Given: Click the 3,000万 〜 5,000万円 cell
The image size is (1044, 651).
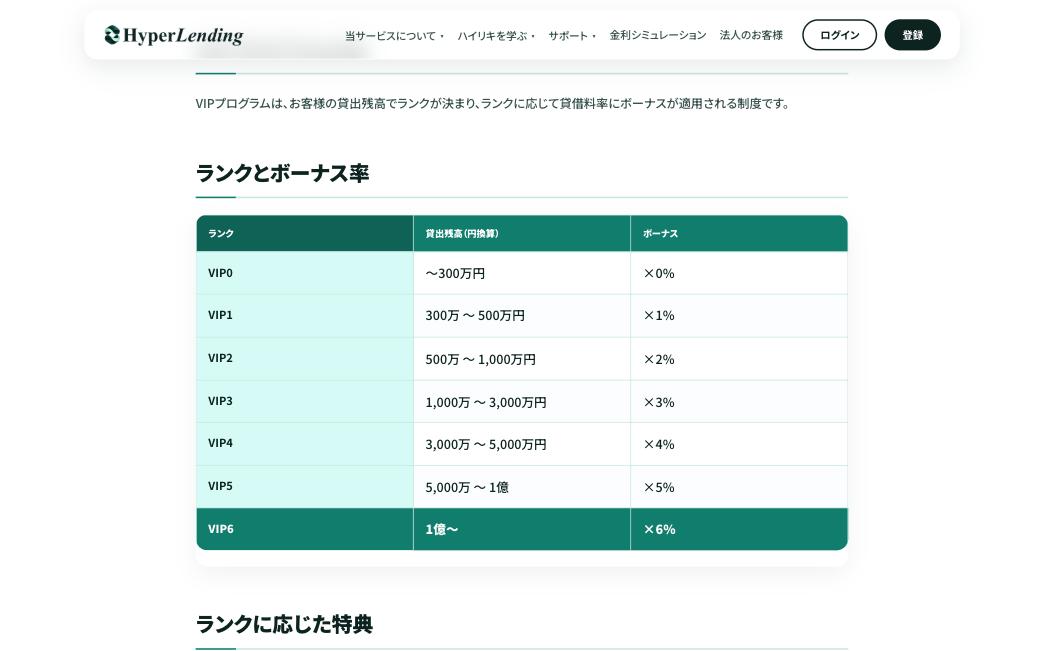Looking at the screenshot, I should 522,444.
